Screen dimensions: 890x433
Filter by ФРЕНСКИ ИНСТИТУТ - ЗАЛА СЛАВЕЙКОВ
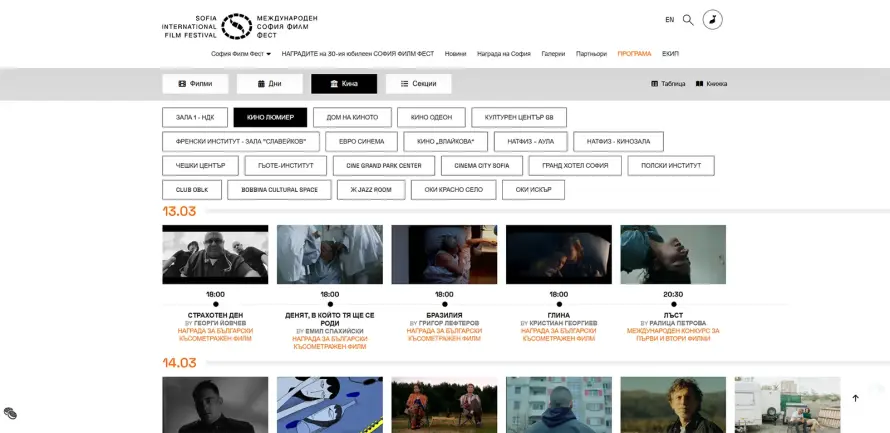[x=241, y=142]
